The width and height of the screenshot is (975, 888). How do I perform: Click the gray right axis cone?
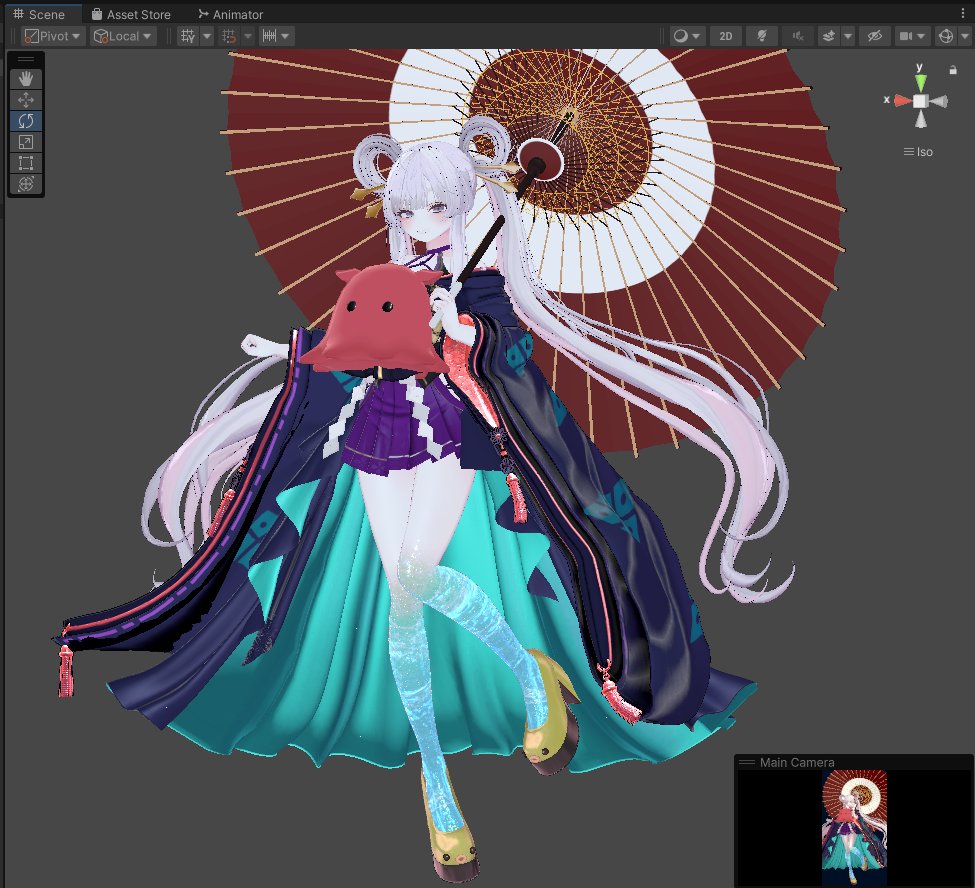click(939, 101)
